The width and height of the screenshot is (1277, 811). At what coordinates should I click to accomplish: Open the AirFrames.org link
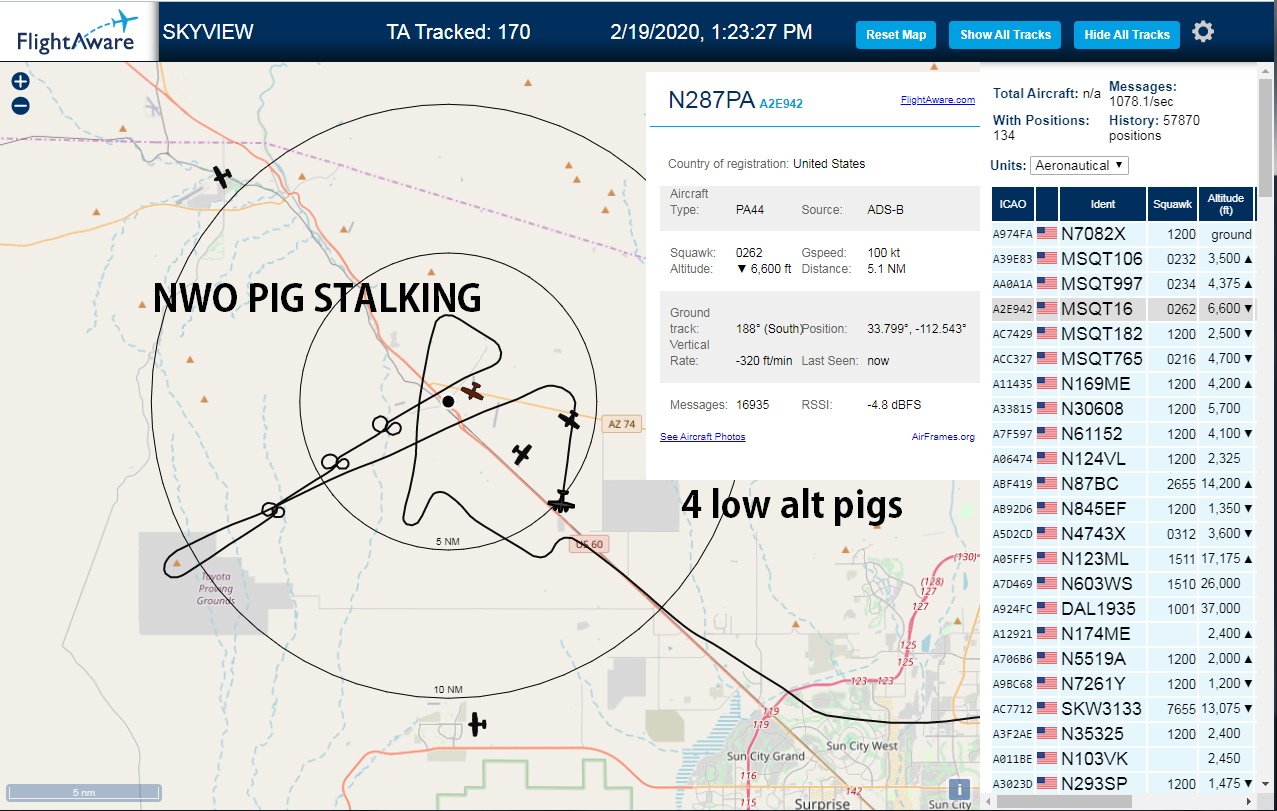click(x=943, y=437)
